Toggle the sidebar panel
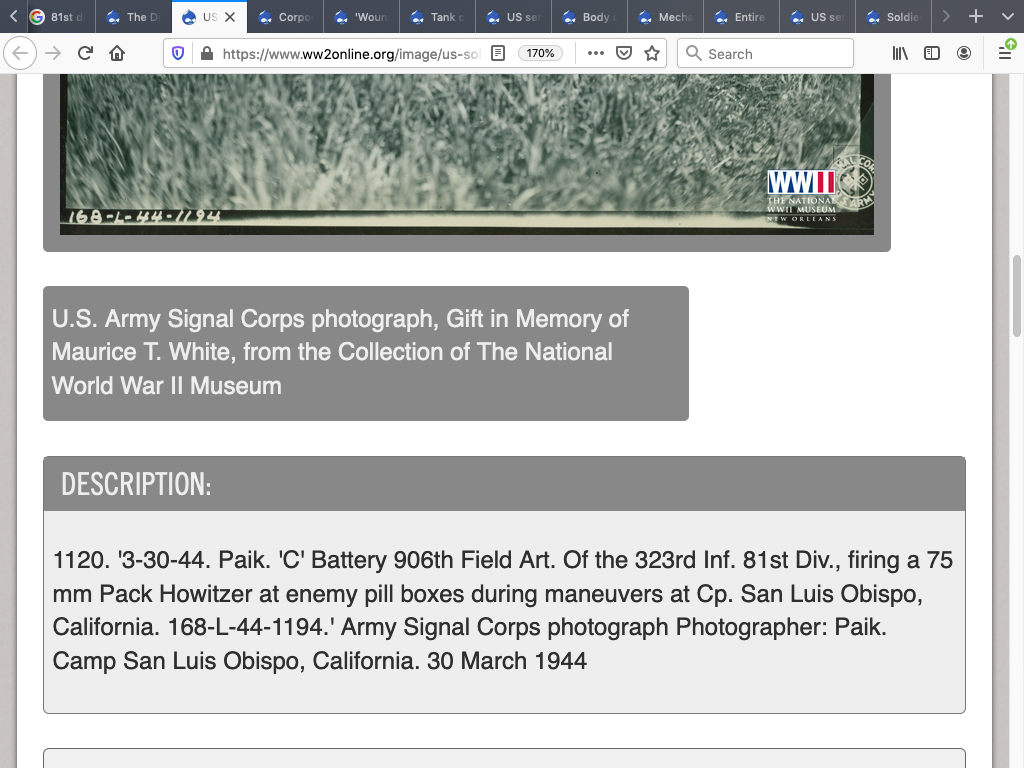The image size is (1024, 768). tap(932, 54)
